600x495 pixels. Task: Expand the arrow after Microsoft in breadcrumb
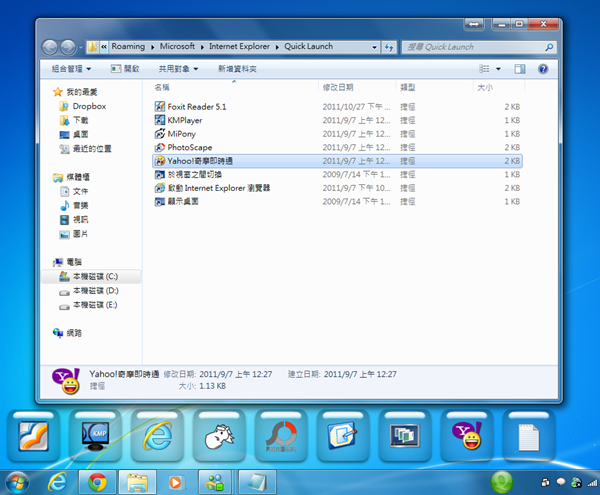202,47
